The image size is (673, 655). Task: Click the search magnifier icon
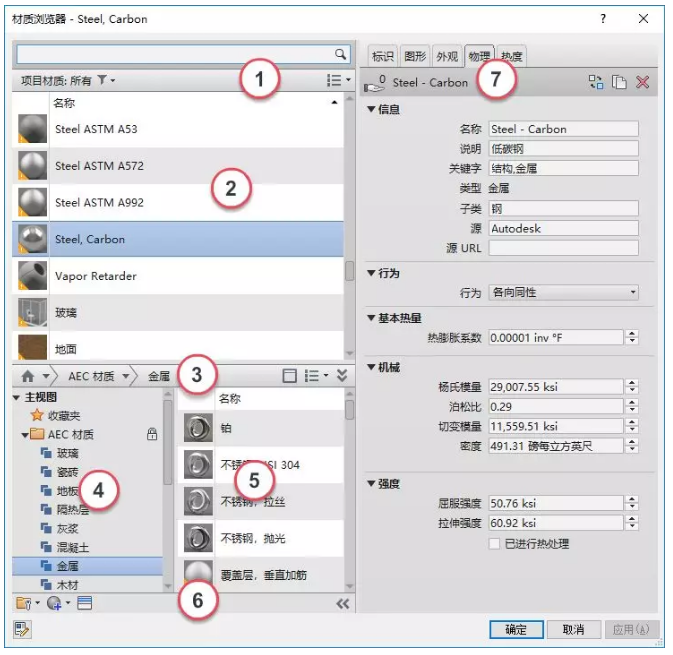click(x=340, y=54)
